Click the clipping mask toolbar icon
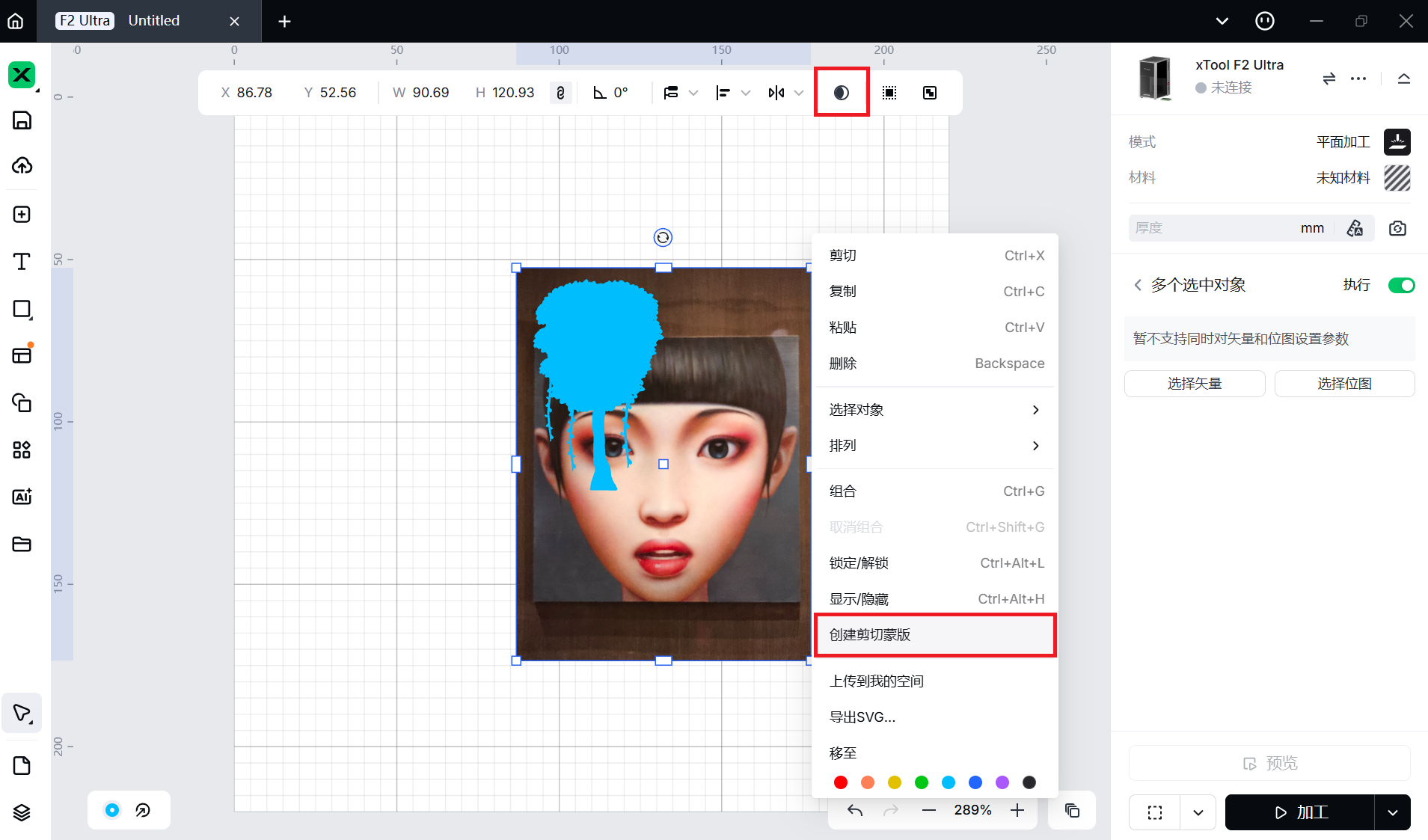The image size is (1428, 840). click(x=842, y=93)
